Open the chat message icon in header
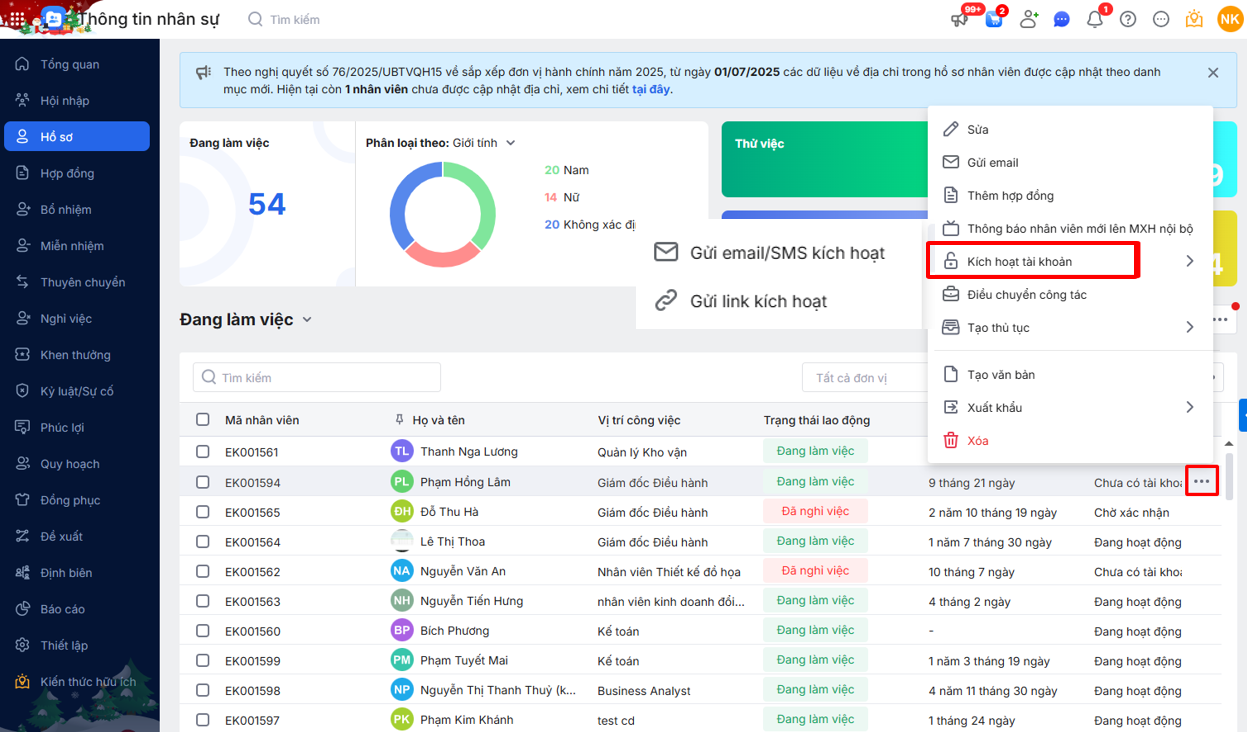 pyautogui.click(x=1062, y=19)
